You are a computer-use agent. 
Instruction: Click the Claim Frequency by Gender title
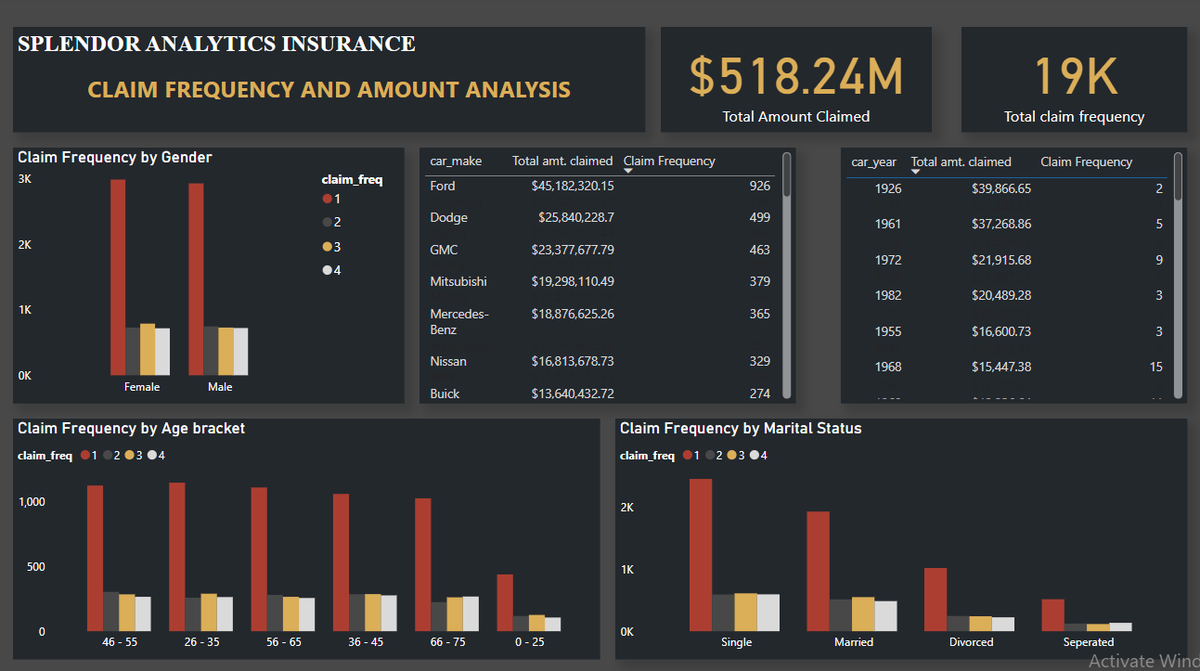(115, 158)
